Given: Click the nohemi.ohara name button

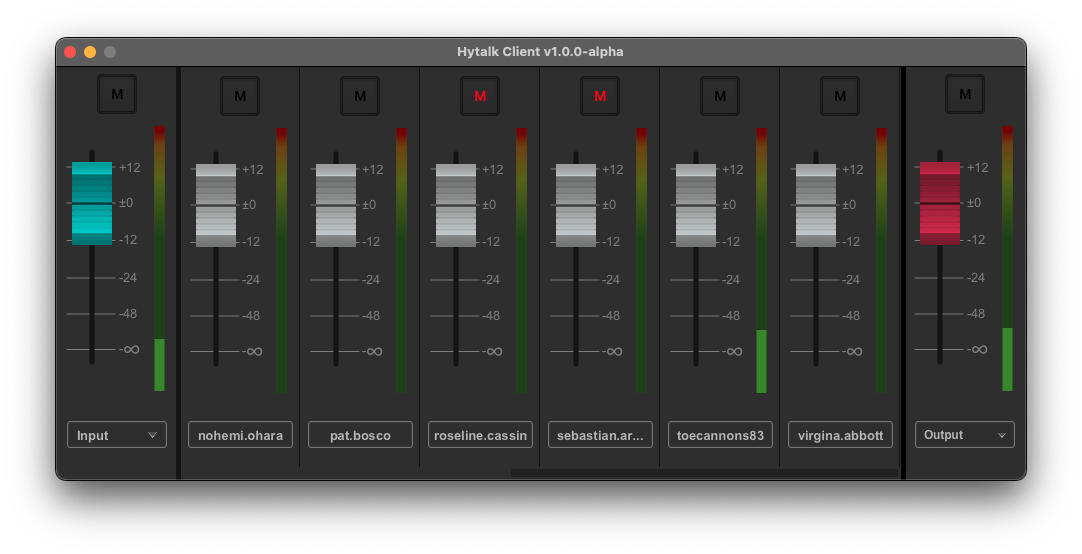Looking at the screenshot, I should coord(240,435).
